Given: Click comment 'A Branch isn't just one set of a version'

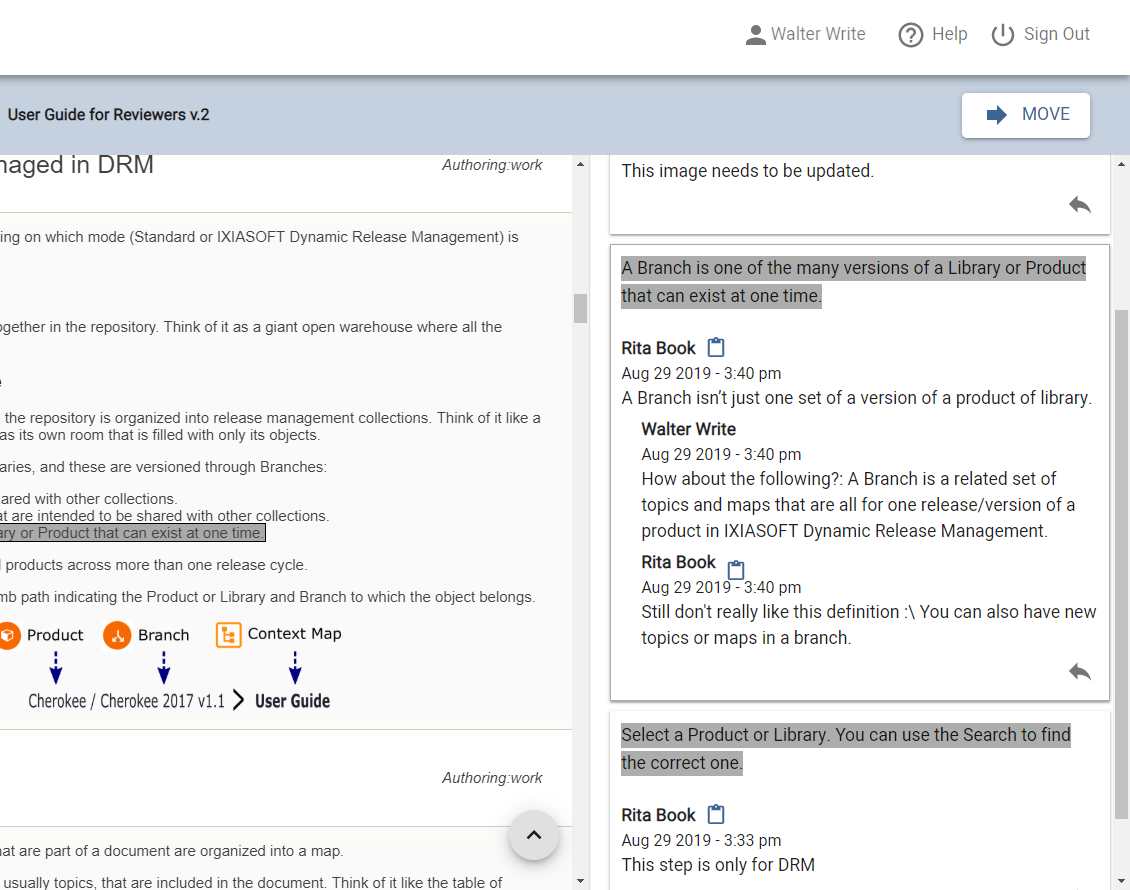Looking at the screenshot, I should [856, 398].
